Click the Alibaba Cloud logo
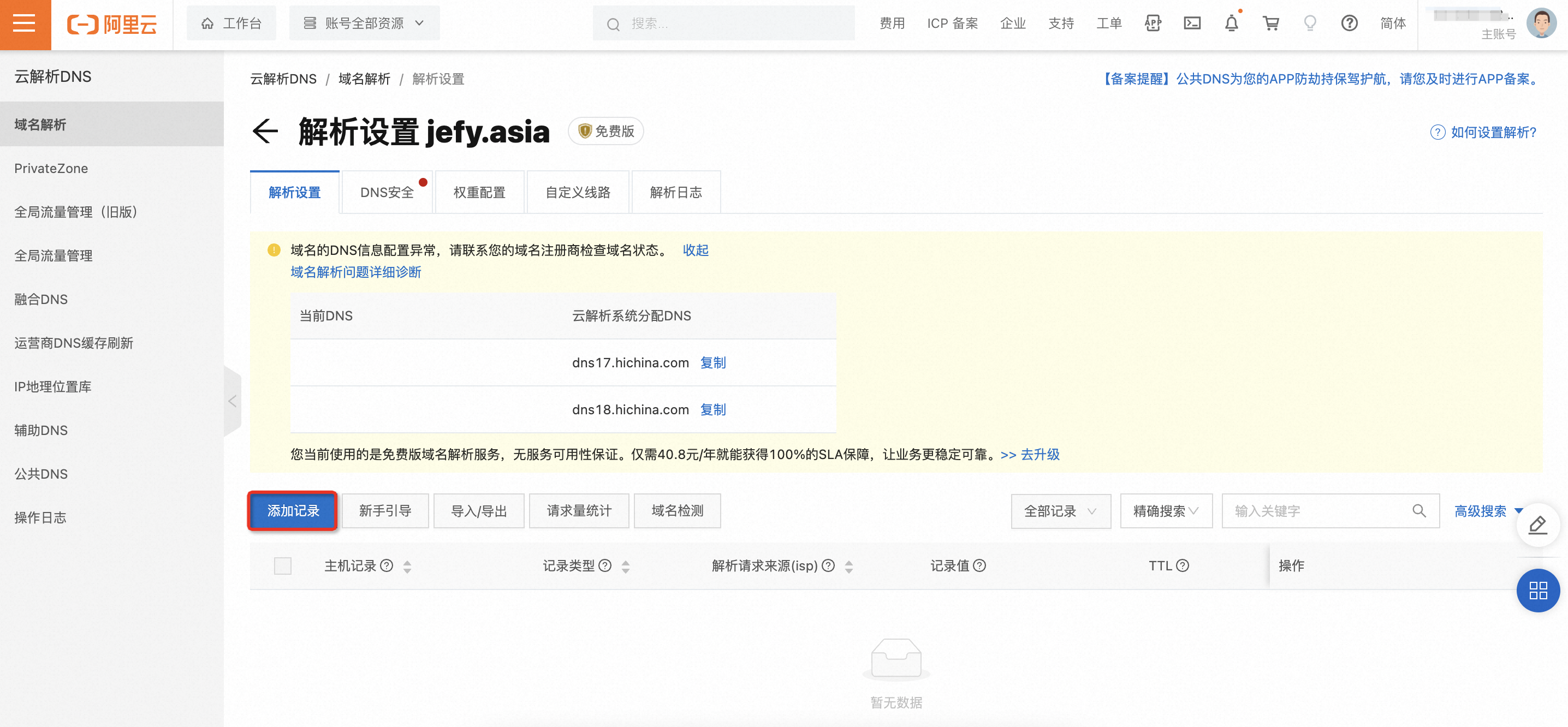The height and width of the screenshot is (727, 1568). click(112, 25)
